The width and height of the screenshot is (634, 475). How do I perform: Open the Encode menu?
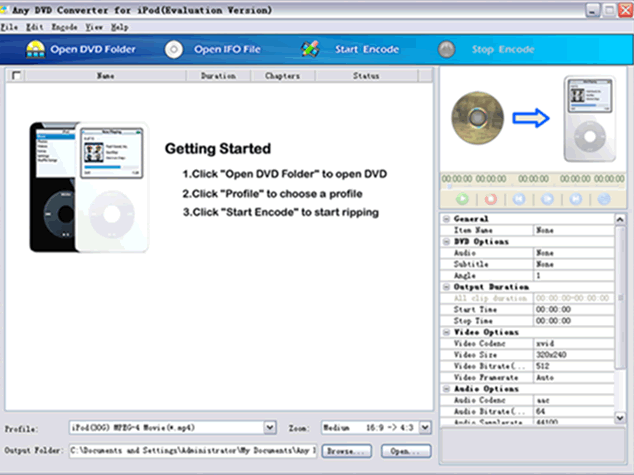[x=64, y=26]
